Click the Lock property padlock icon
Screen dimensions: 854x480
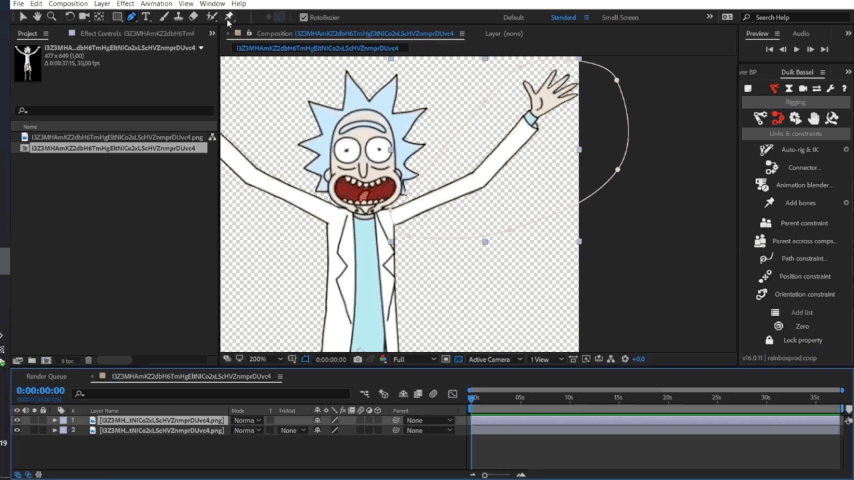[x=769, y=340]
